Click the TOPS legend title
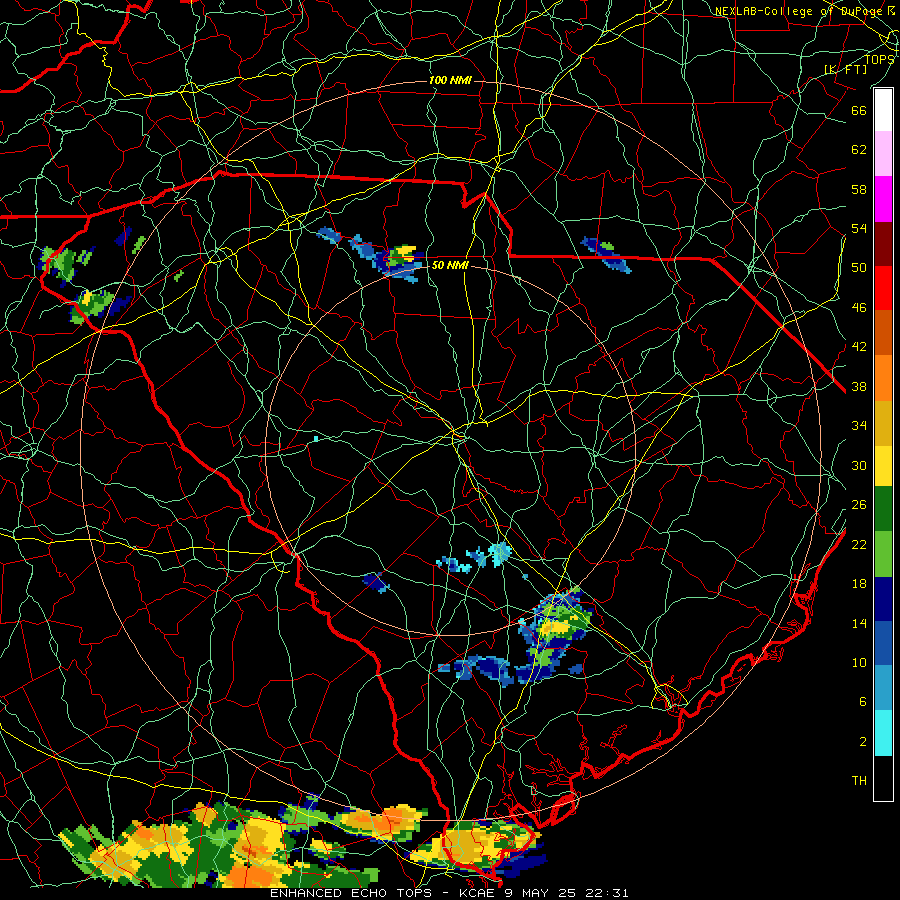Viewport: 900px width, 900px height. [880, 59]
